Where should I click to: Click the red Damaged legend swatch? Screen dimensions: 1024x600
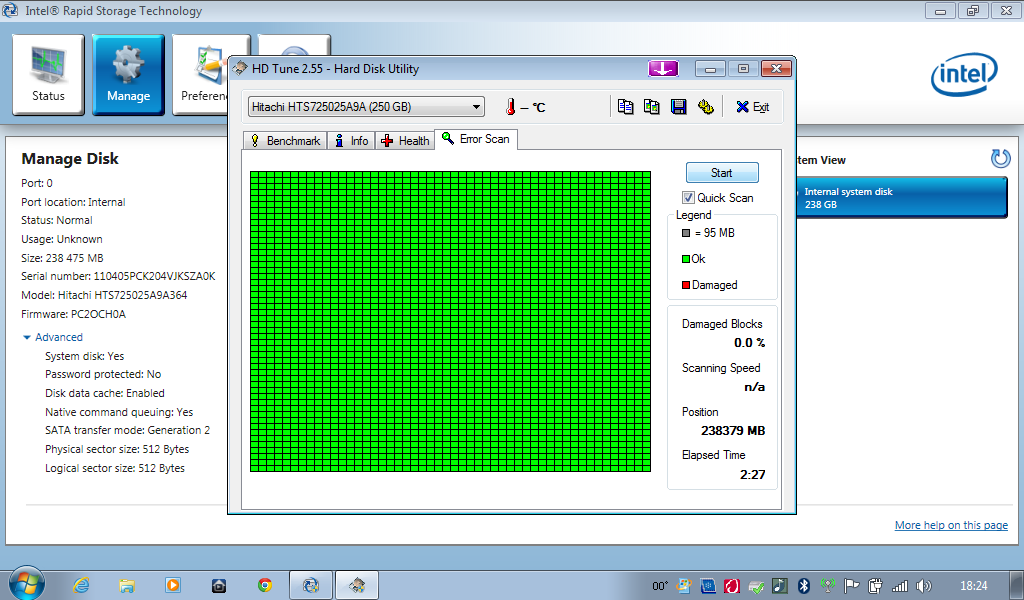686,285
